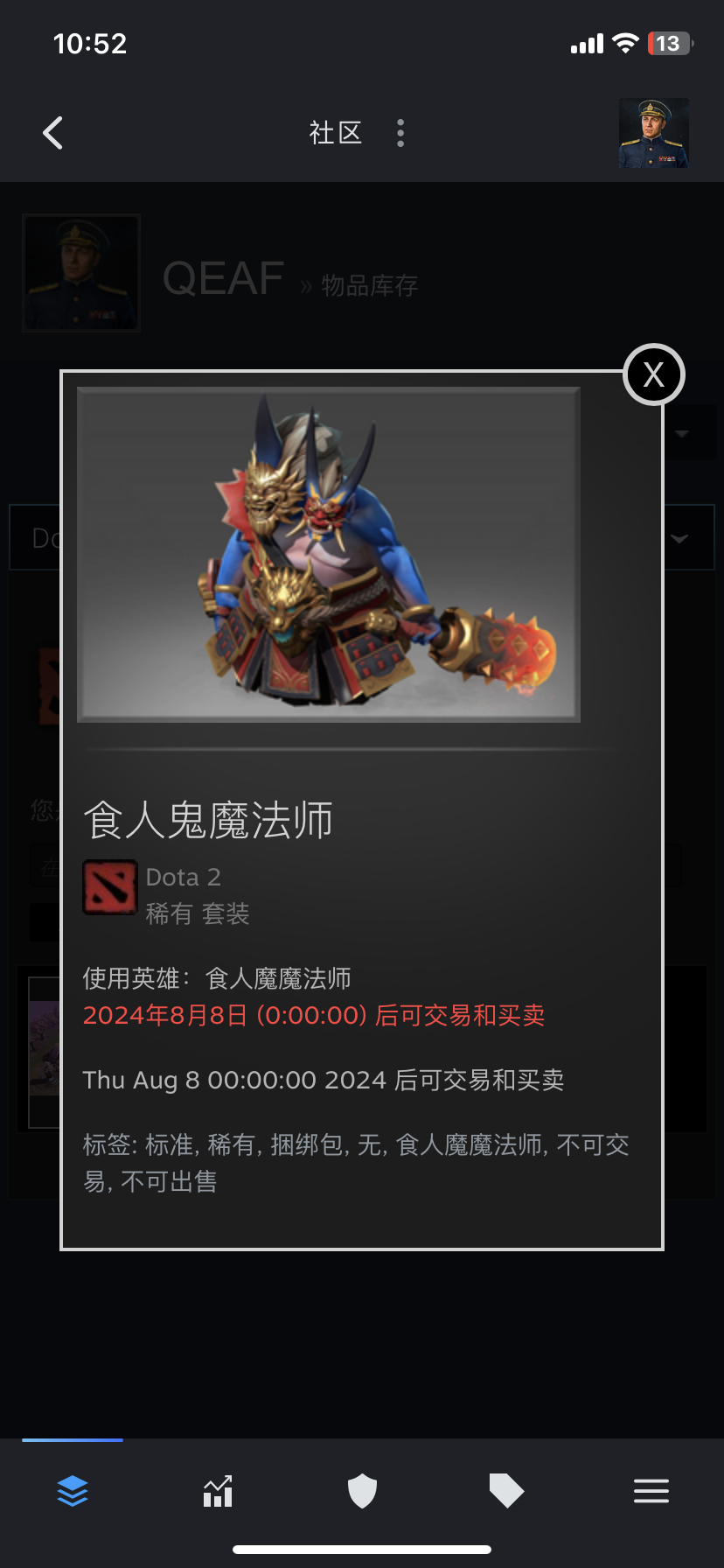Tap the item title 食人鬼魔法师
Screen dimensions: 724x1568
(x=208, y=821)
